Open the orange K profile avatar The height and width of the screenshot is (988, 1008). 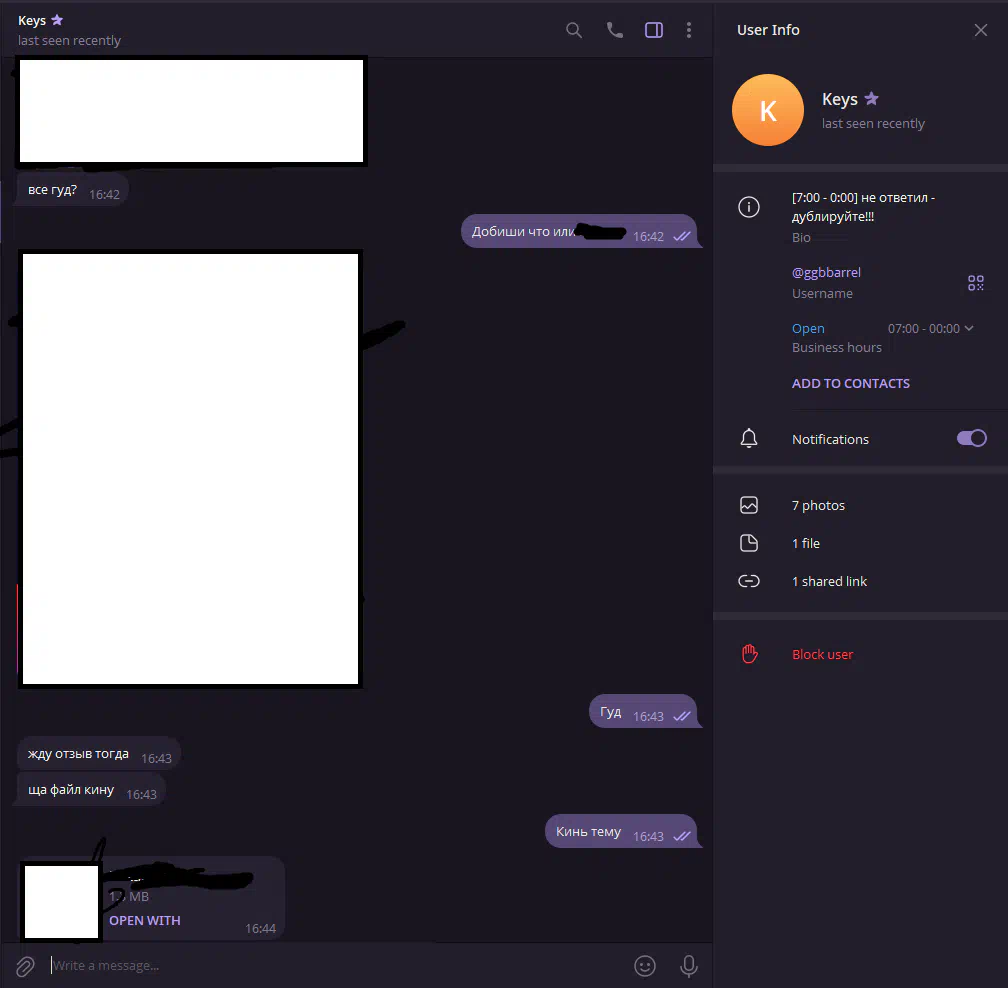pos(768,110)
